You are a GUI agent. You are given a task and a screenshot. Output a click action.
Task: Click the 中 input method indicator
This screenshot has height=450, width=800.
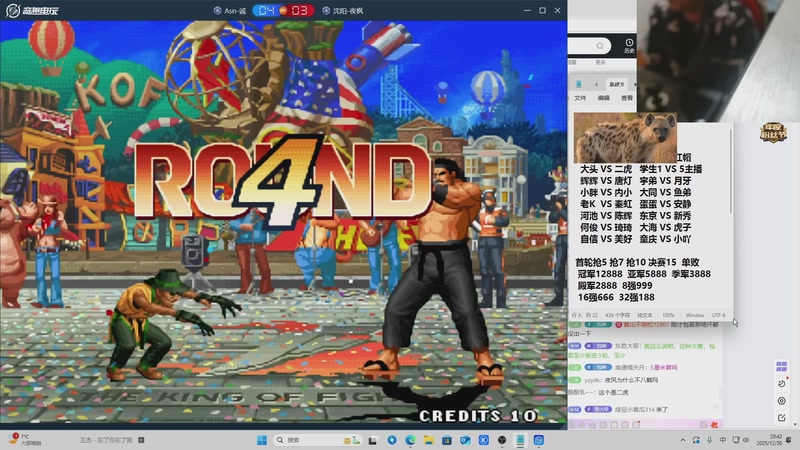[722, 440]
